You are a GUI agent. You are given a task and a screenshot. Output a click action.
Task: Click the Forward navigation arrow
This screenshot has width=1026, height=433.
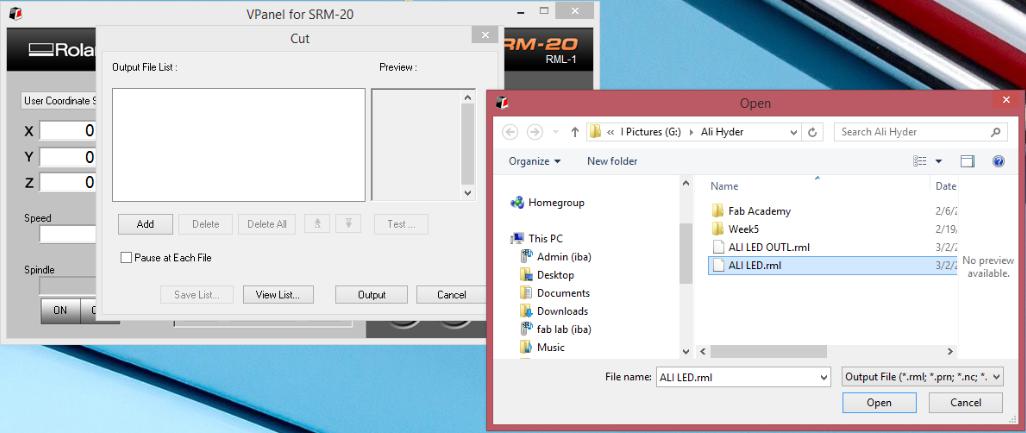pos(535,132)
